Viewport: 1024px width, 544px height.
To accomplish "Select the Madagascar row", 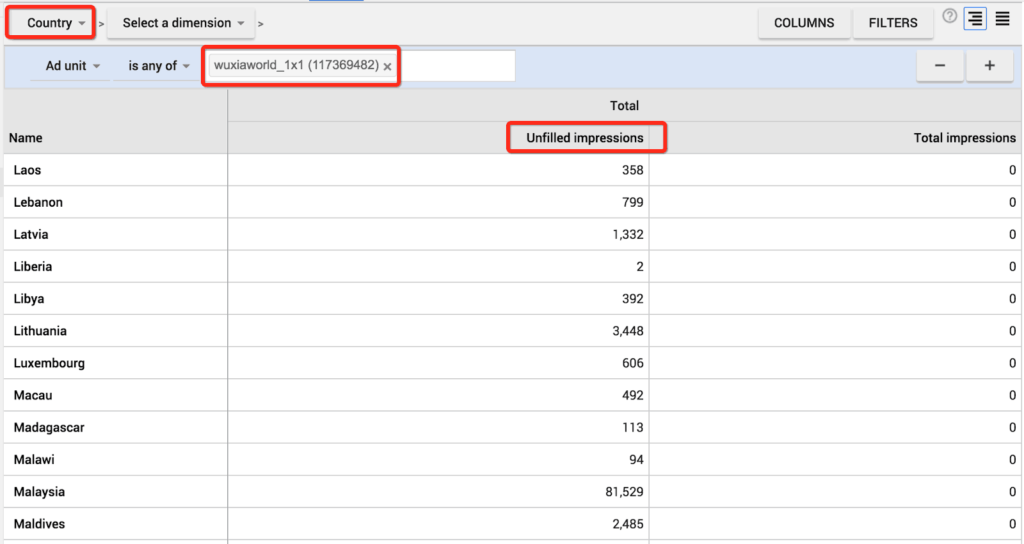I will [512, 427].
